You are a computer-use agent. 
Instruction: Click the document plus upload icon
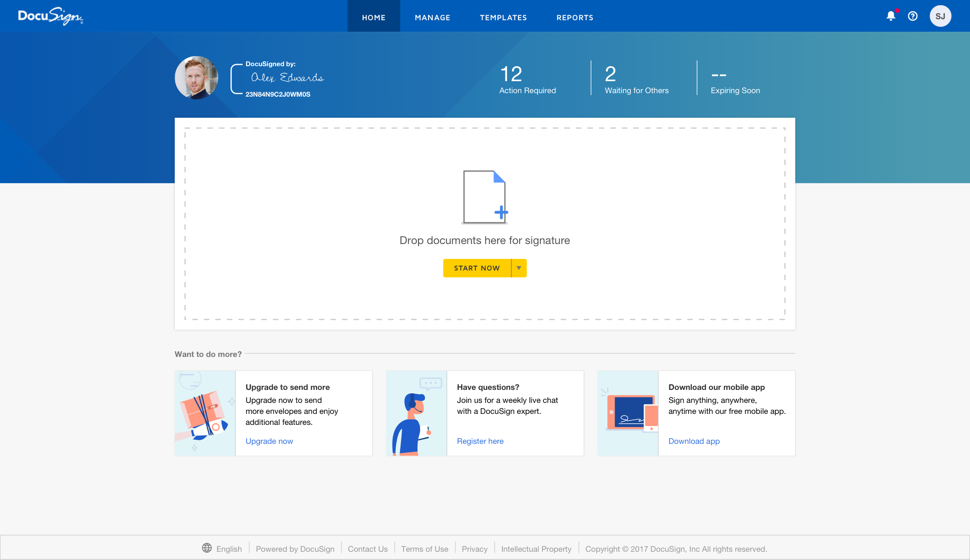coord(485,197)
